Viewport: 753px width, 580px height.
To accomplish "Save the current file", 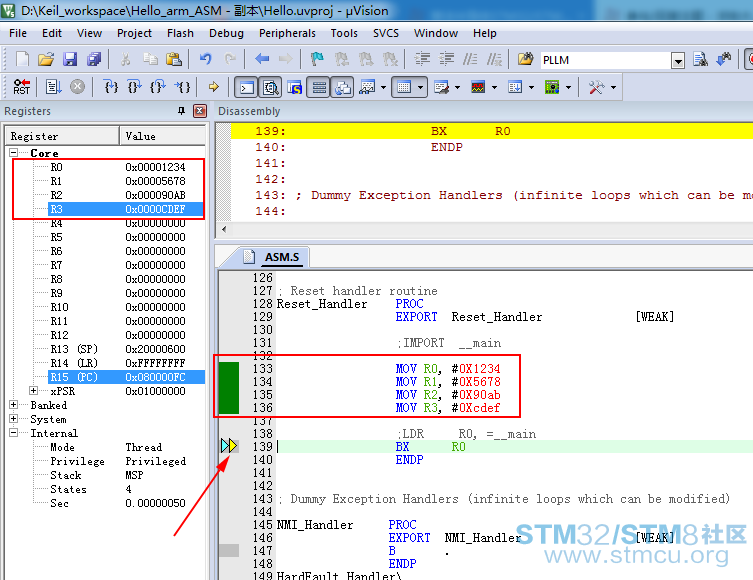I will [x=70, y=60].
